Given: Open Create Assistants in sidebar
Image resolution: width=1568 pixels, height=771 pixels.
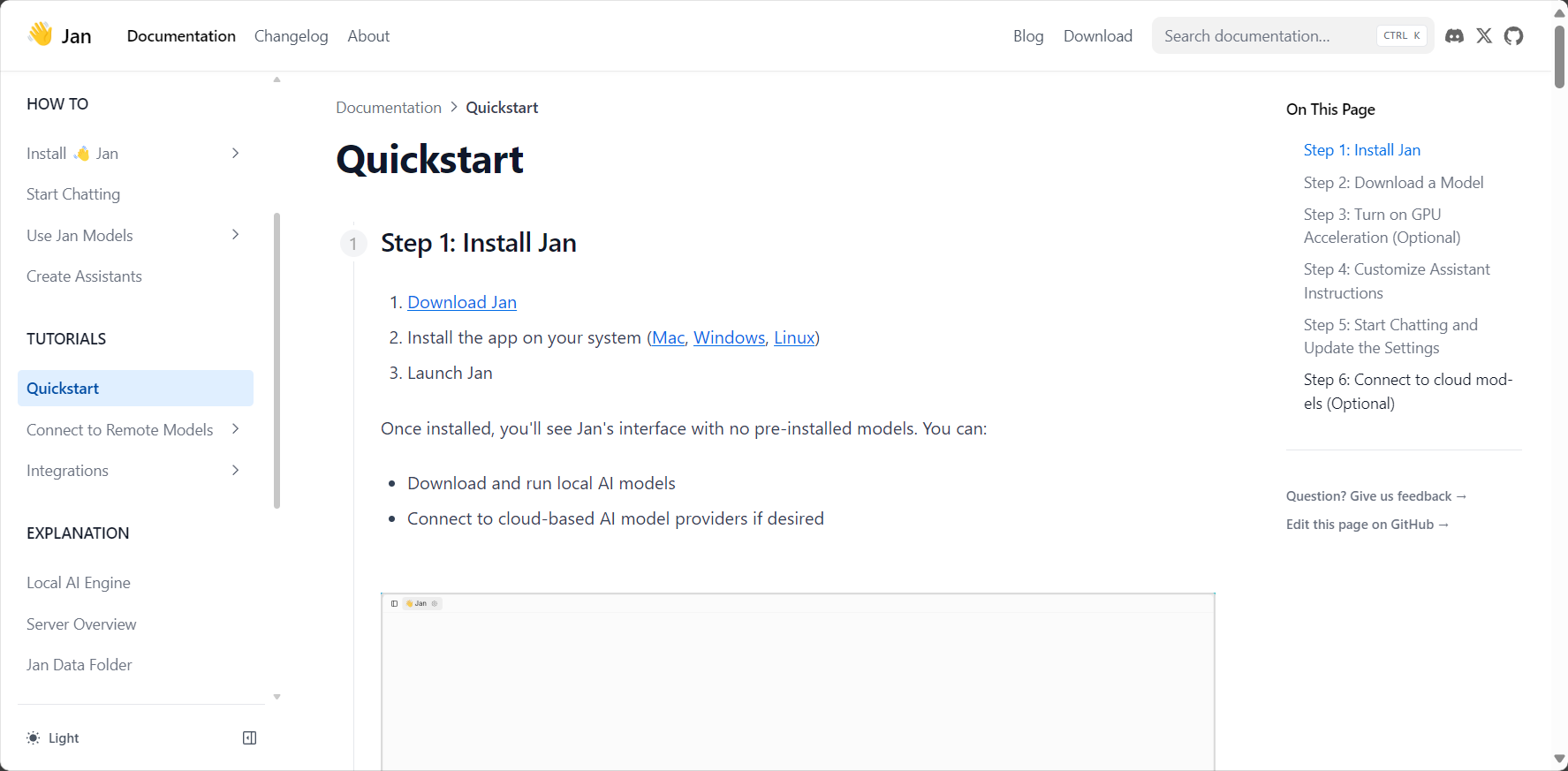Looking at the screenshot, I should pos(84,276).
